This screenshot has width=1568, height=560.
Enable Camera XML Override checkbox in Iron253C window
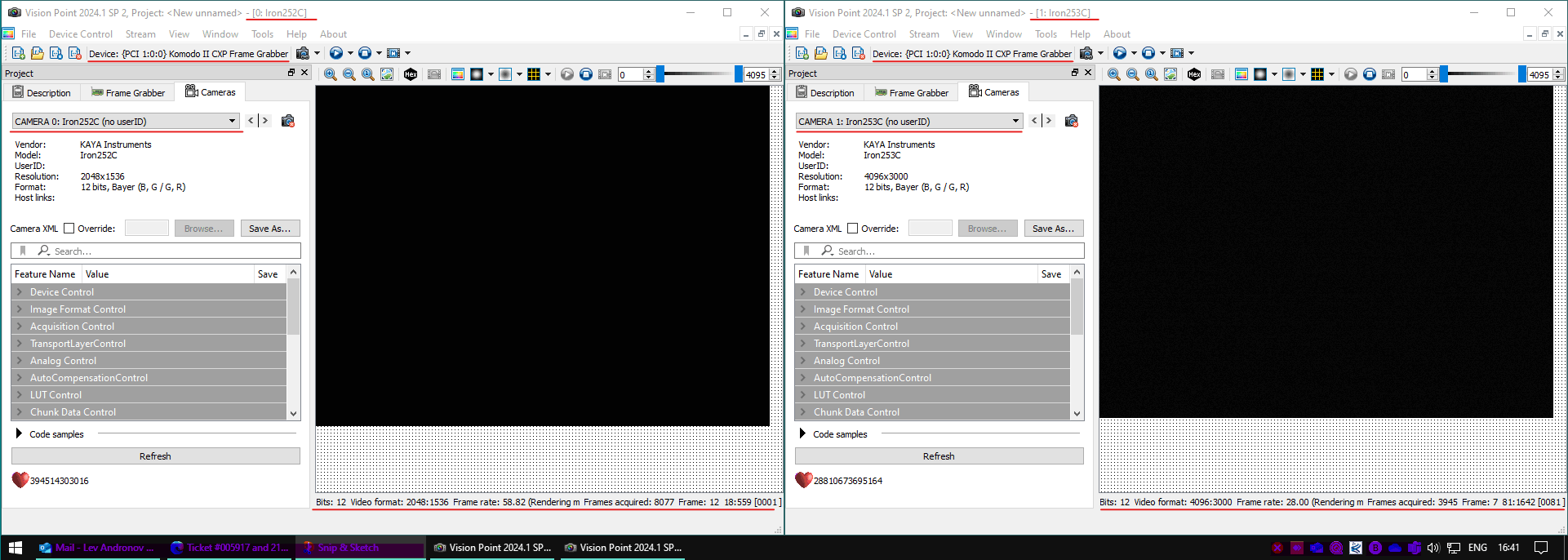click(x=853, y=229)
